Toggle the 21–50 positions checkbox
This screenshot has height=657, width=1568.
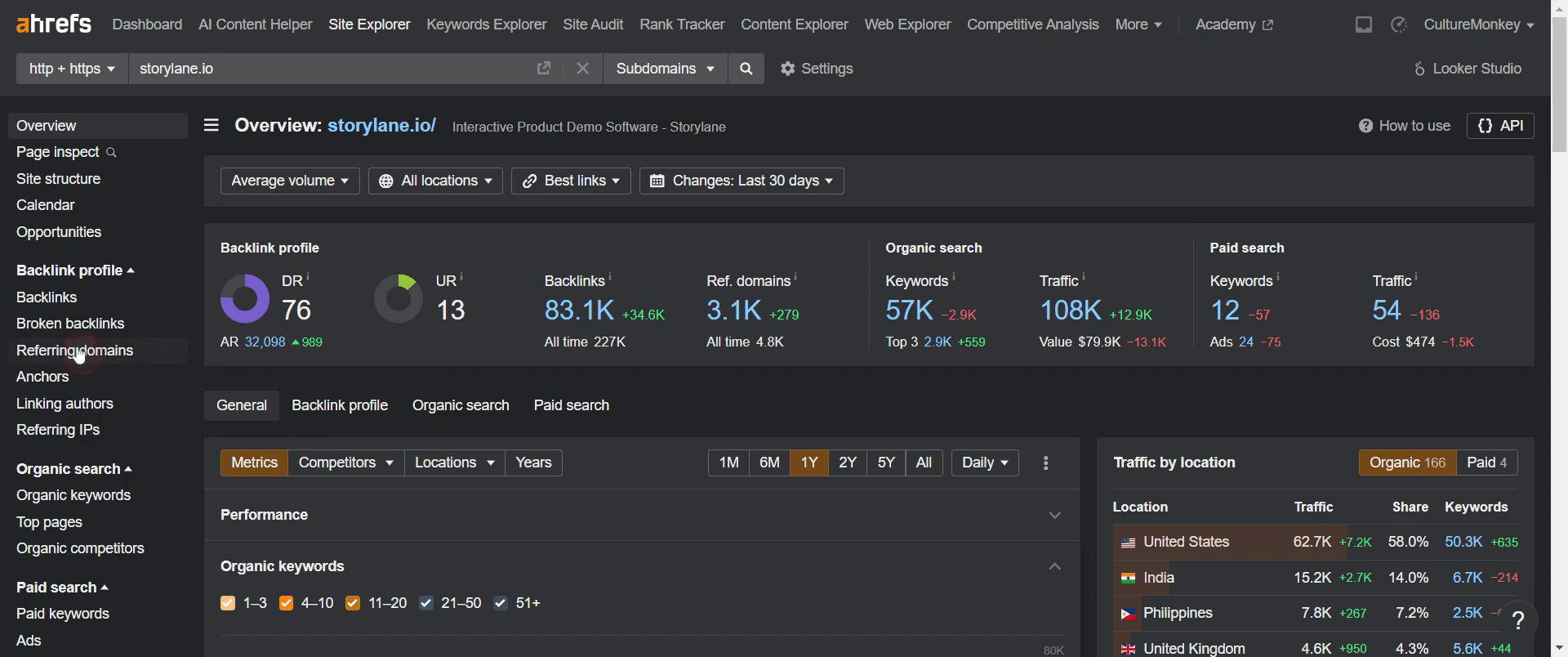pos(425,603)
